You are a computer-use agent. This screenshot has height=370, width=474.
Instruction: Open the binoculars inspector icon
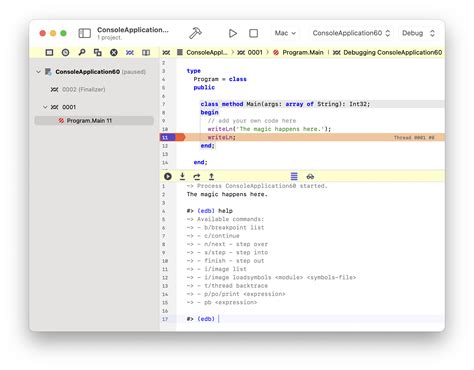[310, 176]
